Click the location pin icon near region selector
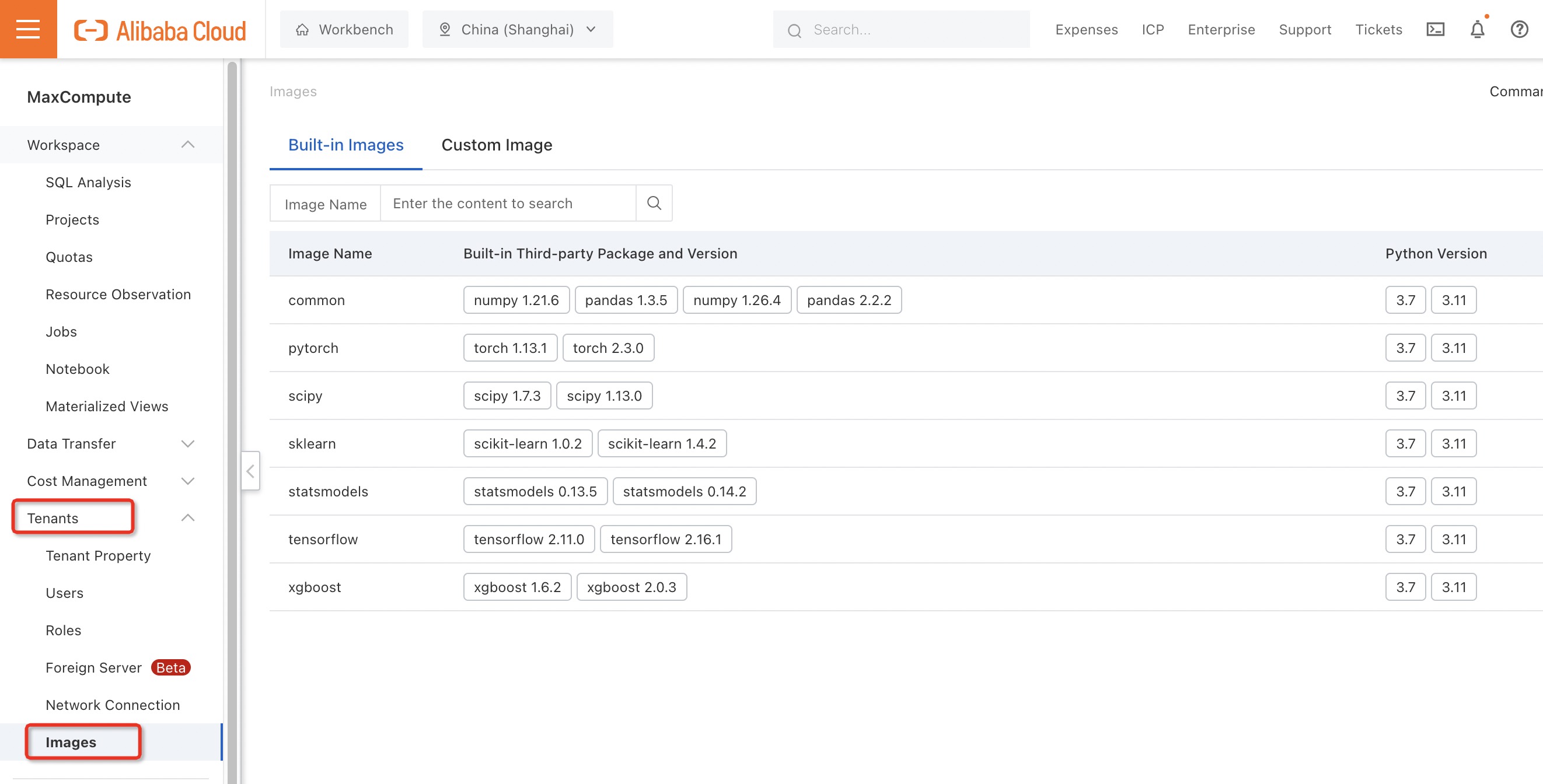The image size is (1543, 784). tap(445, 29)
